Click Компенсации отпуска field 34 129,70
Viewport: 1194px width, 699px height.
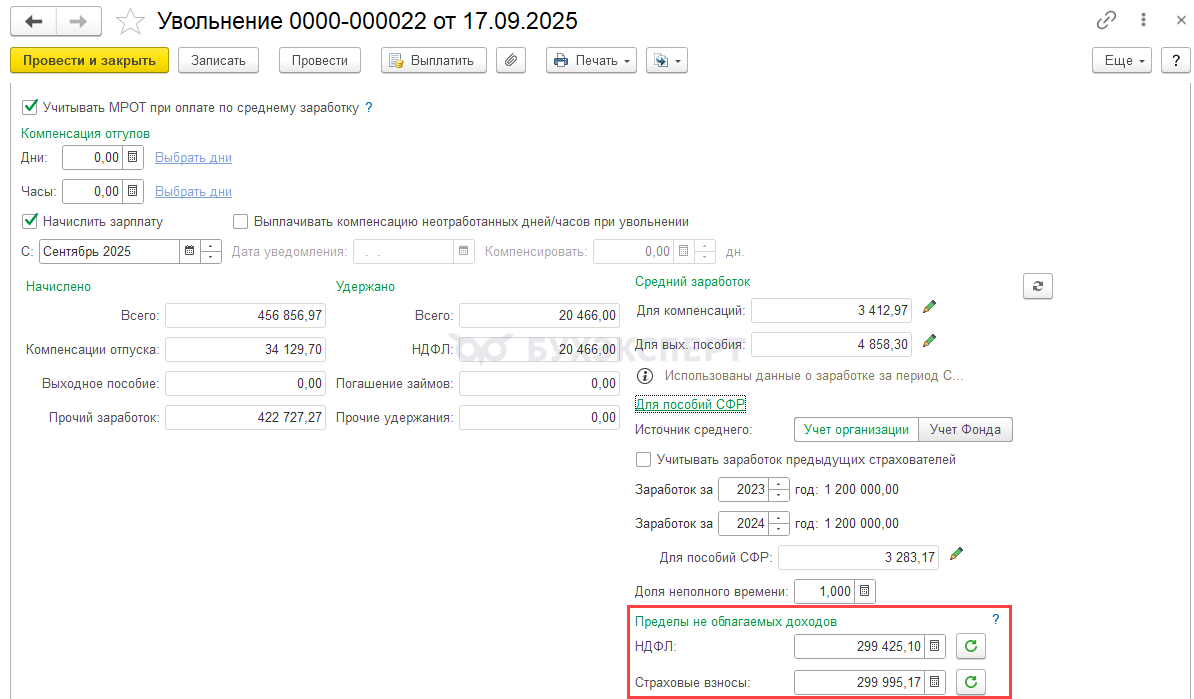[245, 350]
